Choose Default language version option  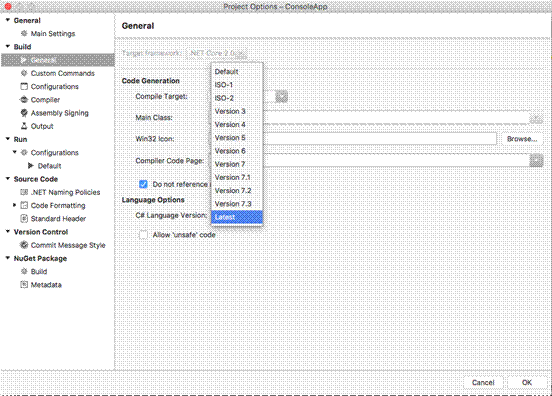[x=237, y=71]
